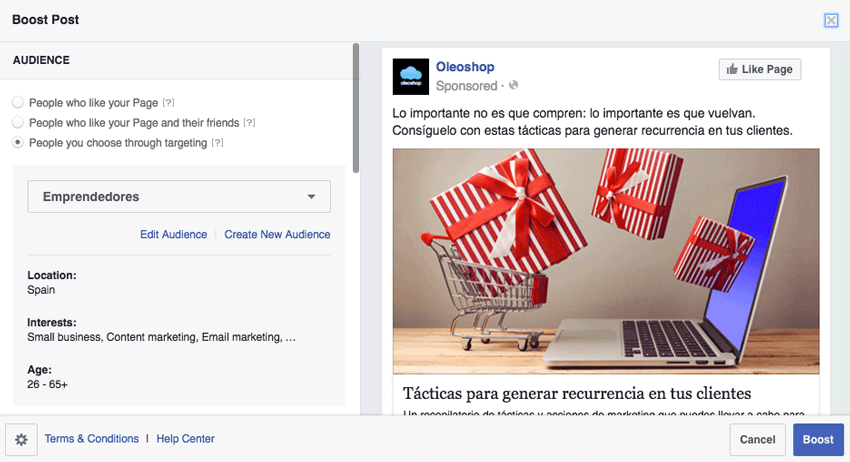Open the settings gear menu
Image resolution: width=850 pixels, height=462 pixels.
22,439
